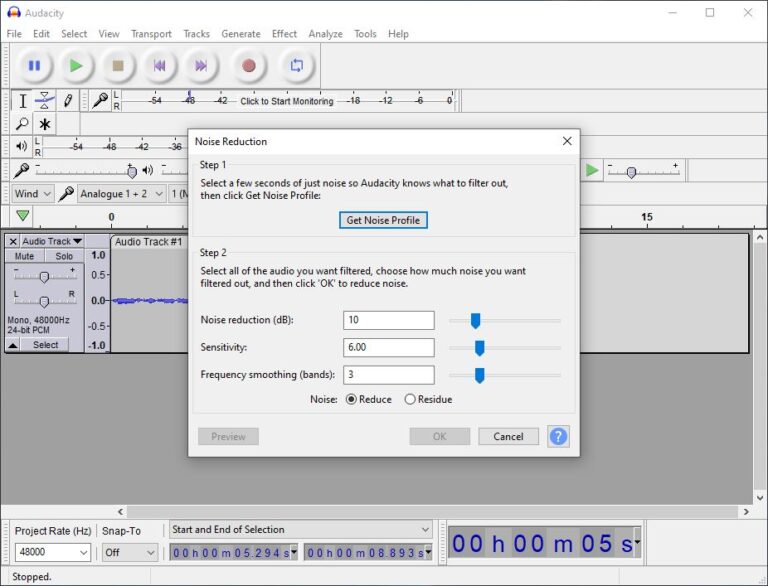Open the Select menu
This screenshot has width=768, height=586.
pos(74,34)
